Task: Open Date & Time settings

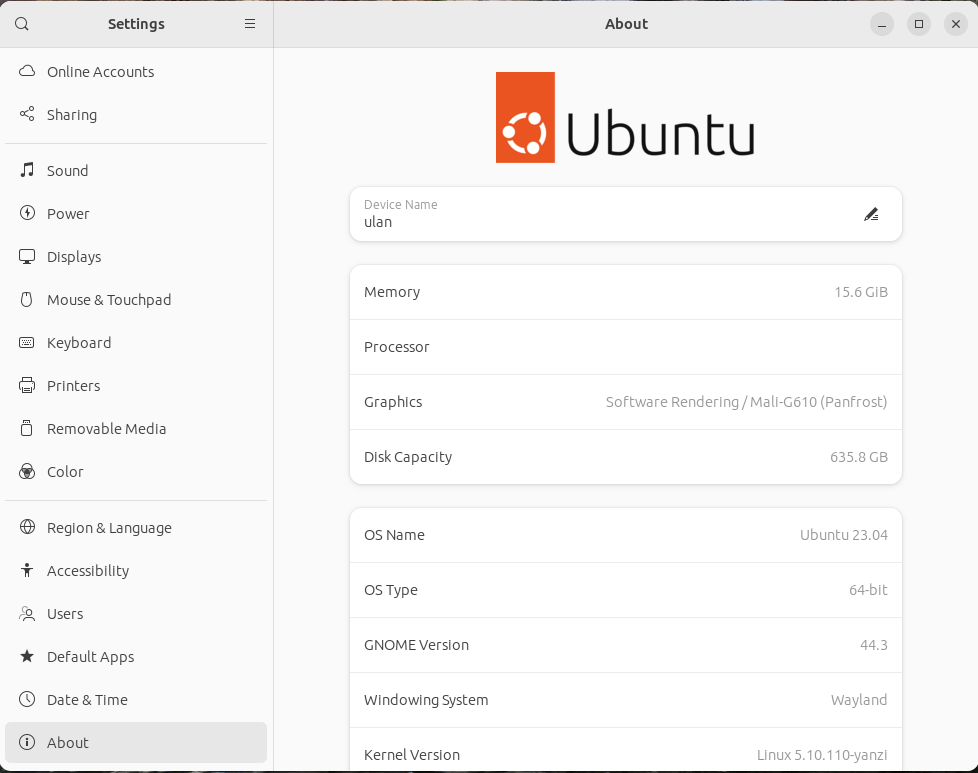Action: (x=136, y=699)
